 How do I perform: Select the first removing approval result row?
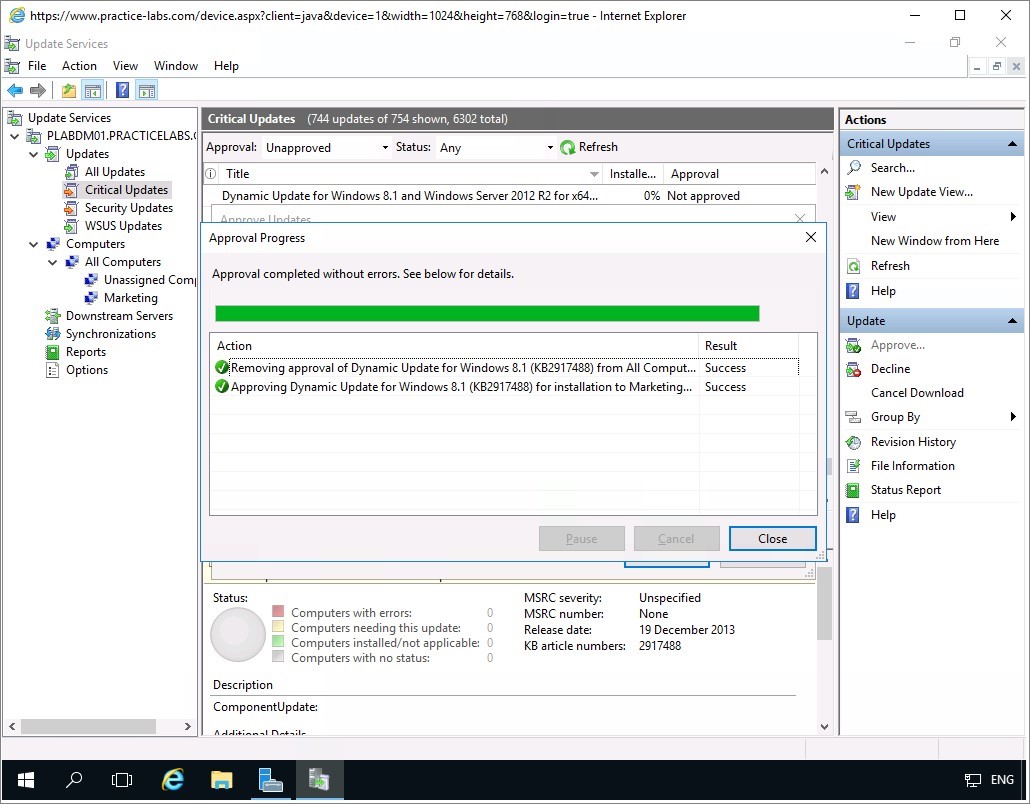pos(460,368)
